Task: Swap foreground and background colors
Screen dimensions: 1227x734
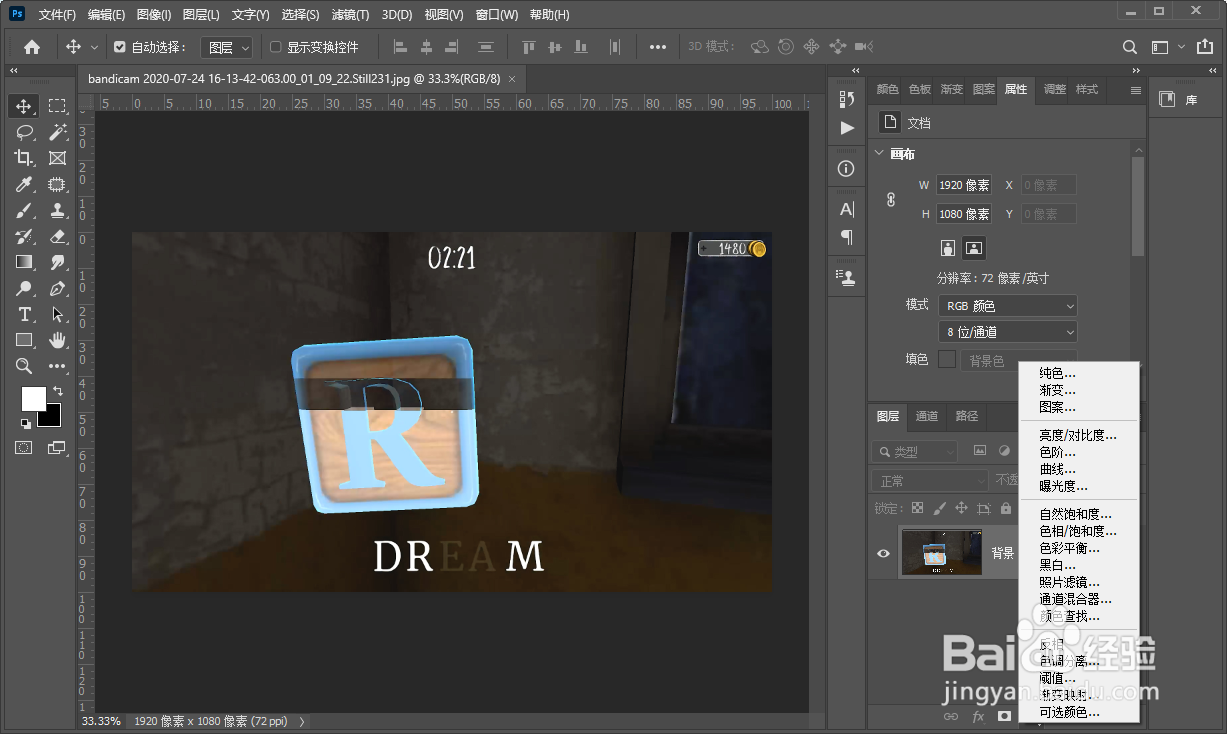Action: 58,391
